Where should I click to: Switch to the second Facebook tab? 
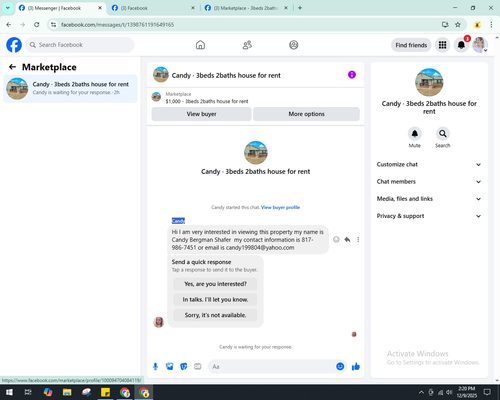[153, 8]
